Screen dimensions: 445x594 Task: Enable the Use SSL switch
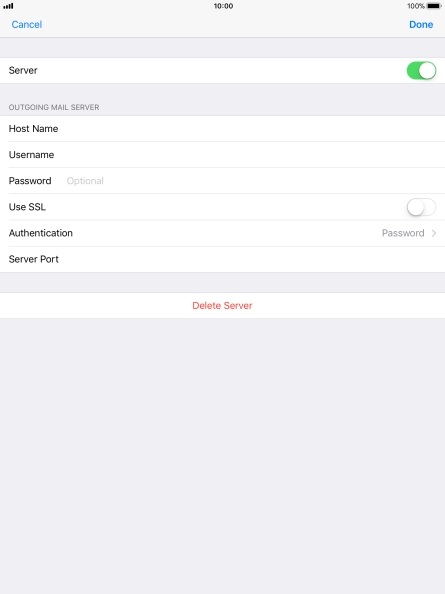tap(421, 207)
